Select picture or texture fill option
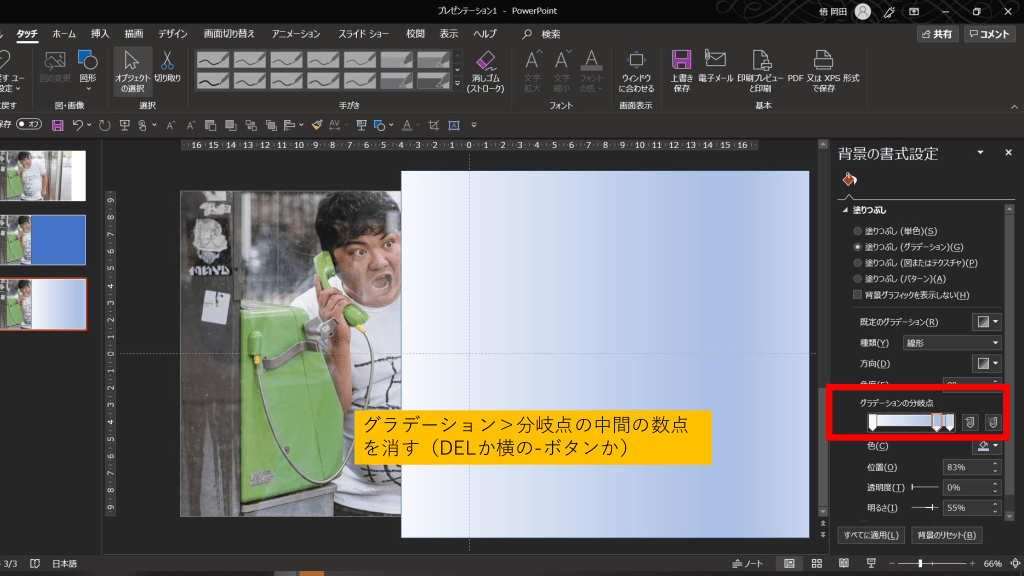The width and height of the screenshot is (1024, 576). click(x=857, y=263)
